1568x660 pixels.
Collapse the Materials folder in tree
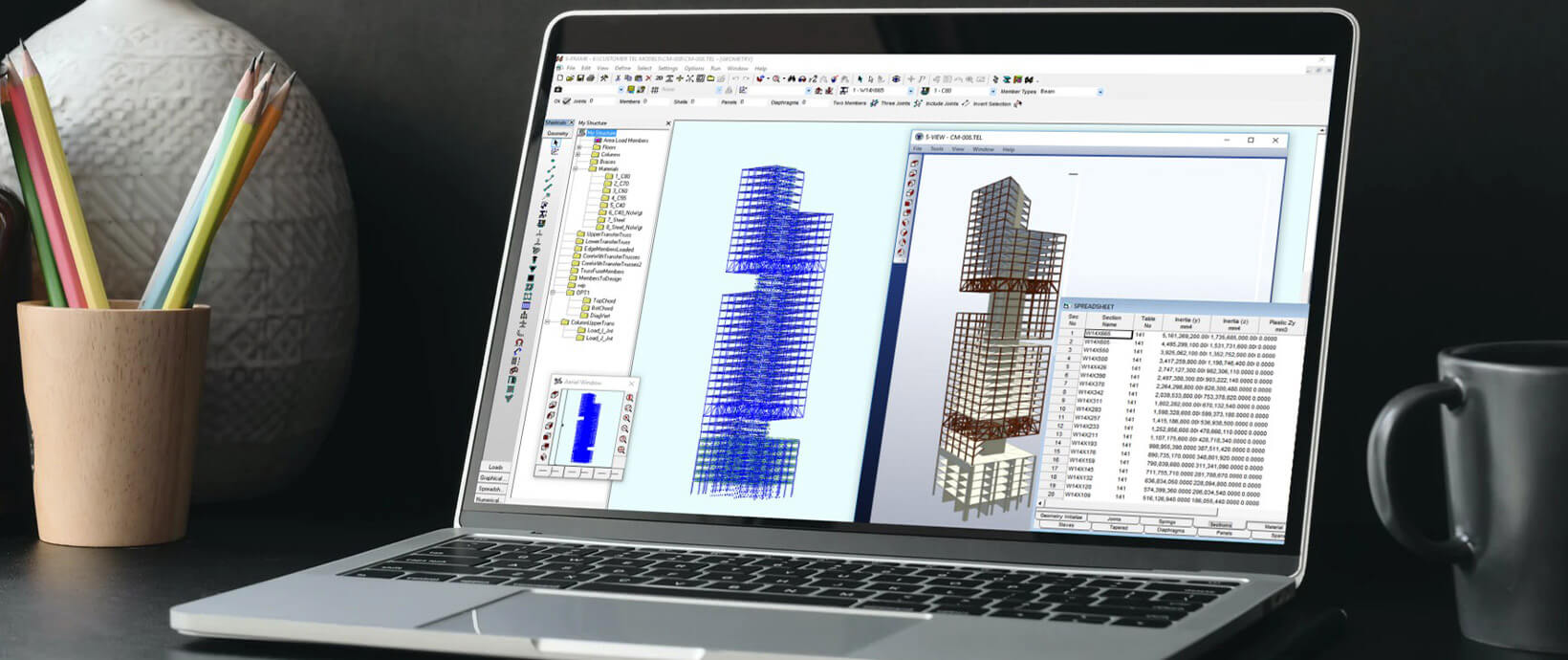577,169
